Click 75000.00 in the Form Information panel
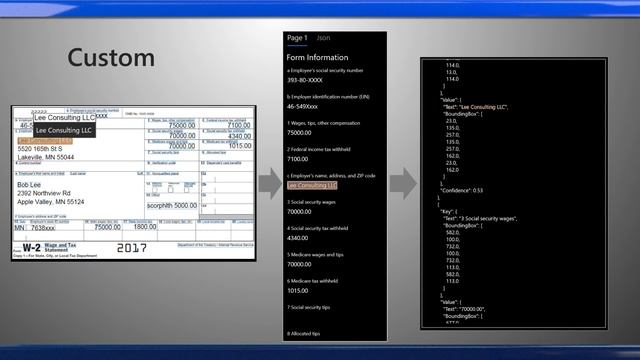Screen dimensions: 640x360 coord(299,133)
